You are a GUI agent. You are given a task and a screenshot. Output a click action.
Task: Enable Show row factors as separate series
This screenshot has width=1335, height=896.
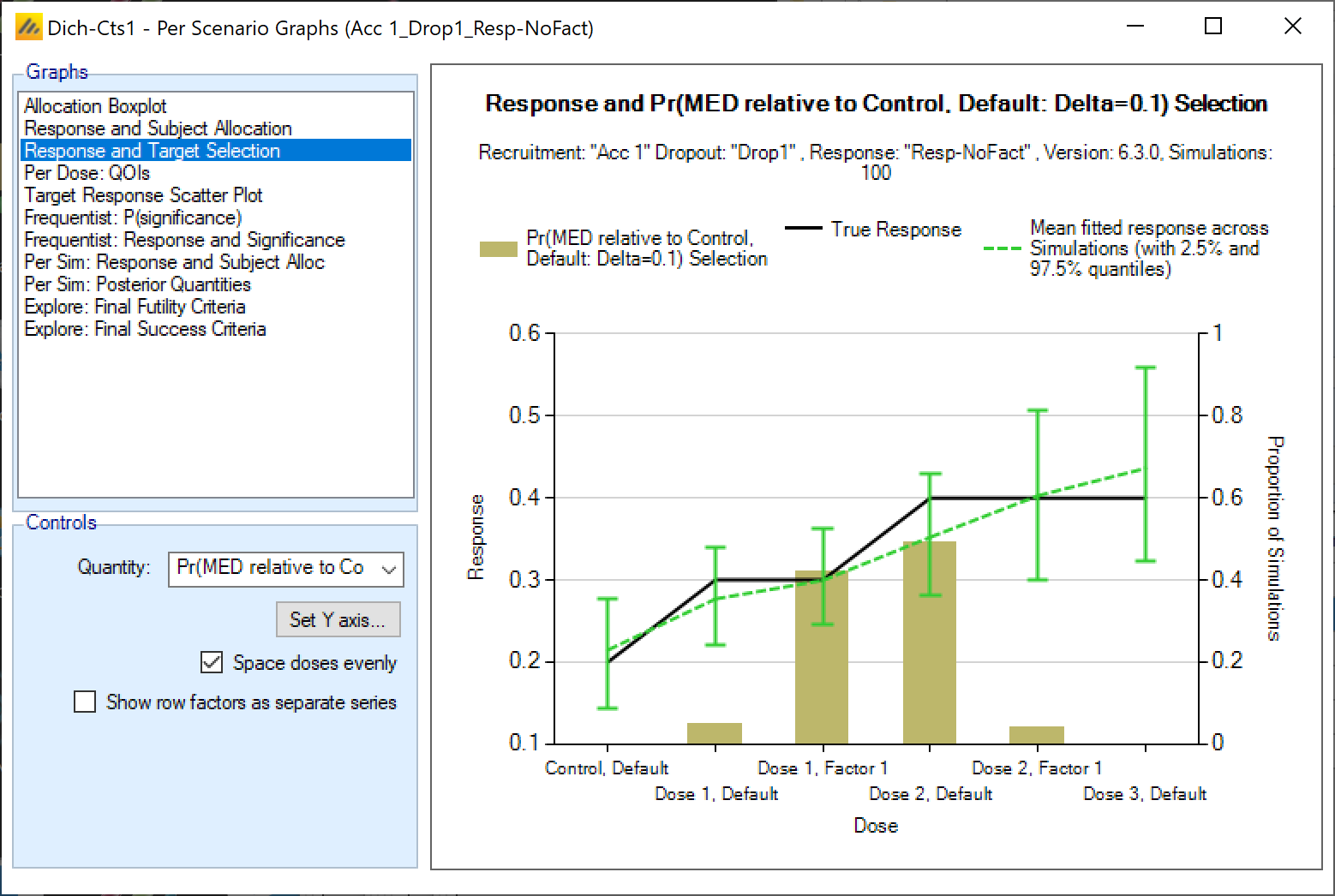point(85,702)
